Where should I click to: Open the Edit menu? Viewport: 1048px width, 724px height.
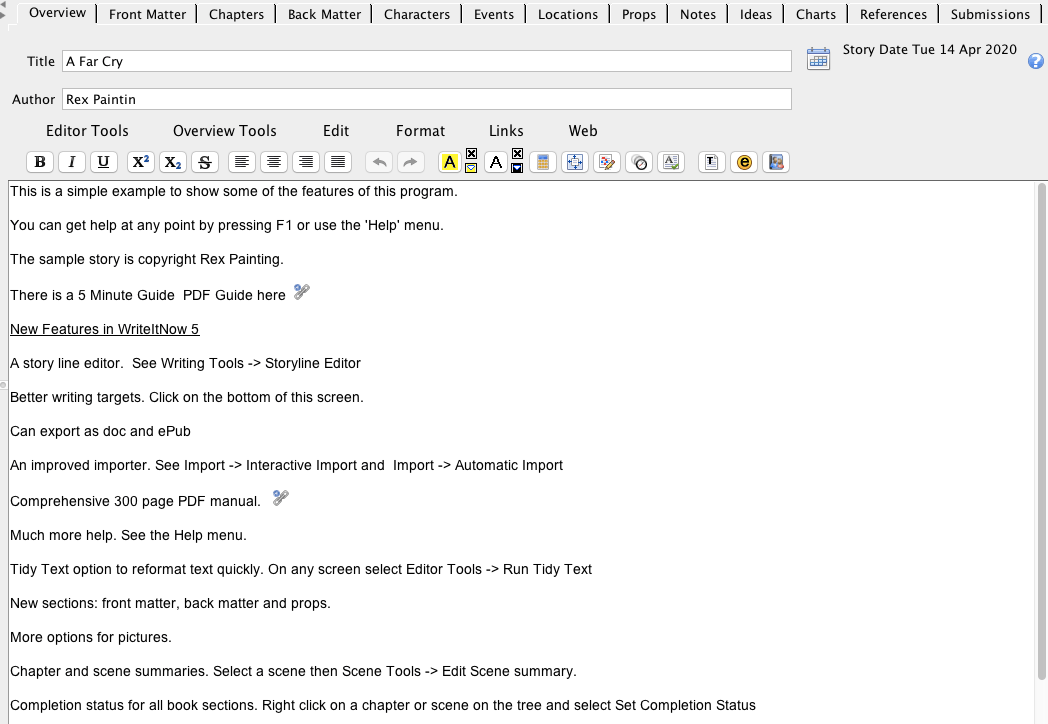[336, 130]
